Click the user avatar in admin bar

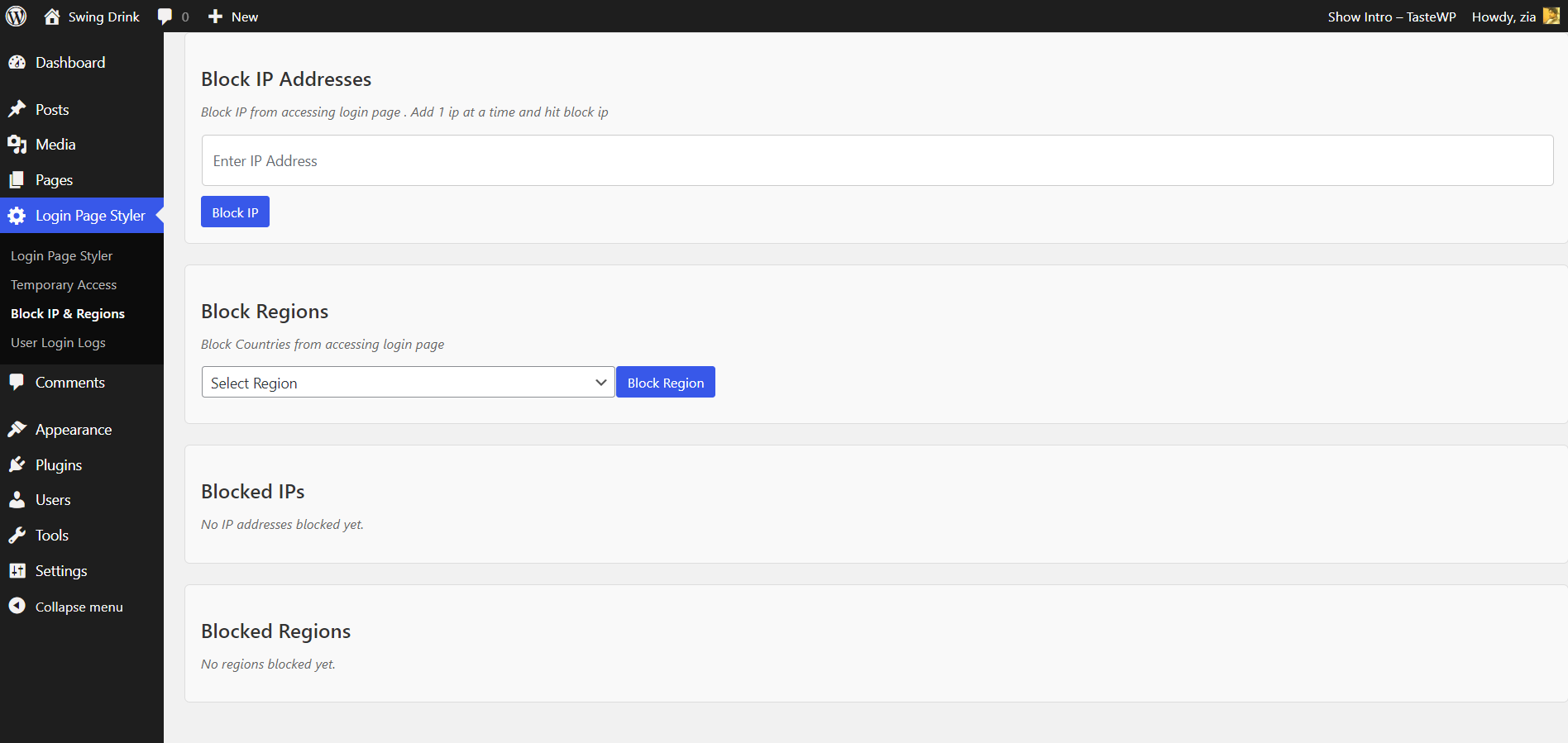[1551, 17]
